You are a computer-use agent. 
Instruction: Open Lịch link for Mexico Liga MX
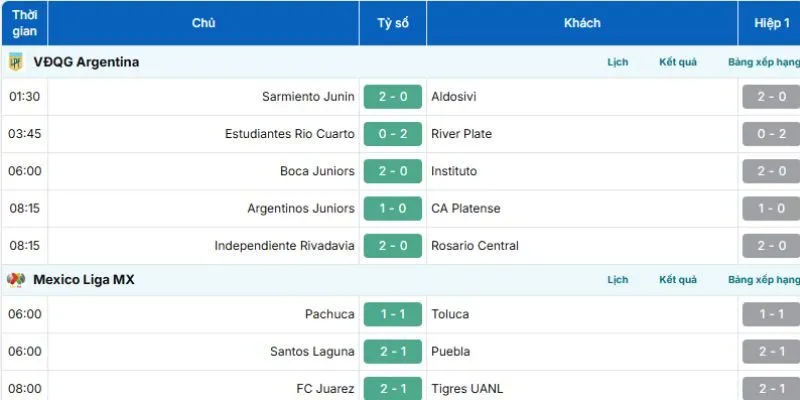[x=618, y=280]
